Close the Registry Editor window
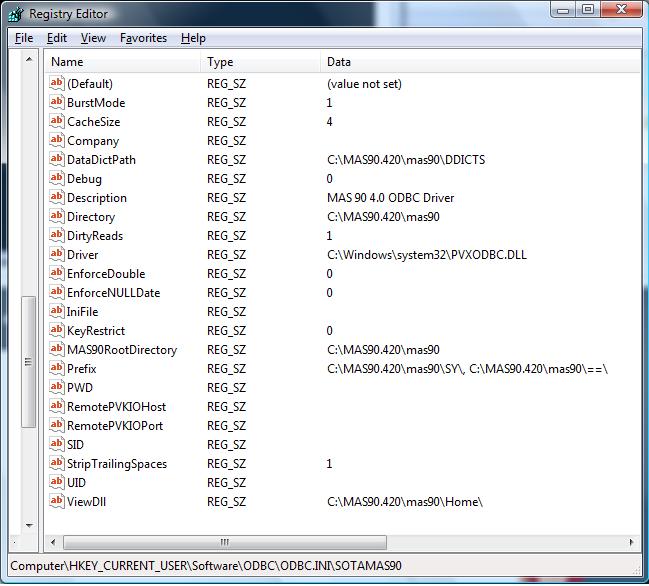Screen dimensions: 649x586 tap(621, 10)
